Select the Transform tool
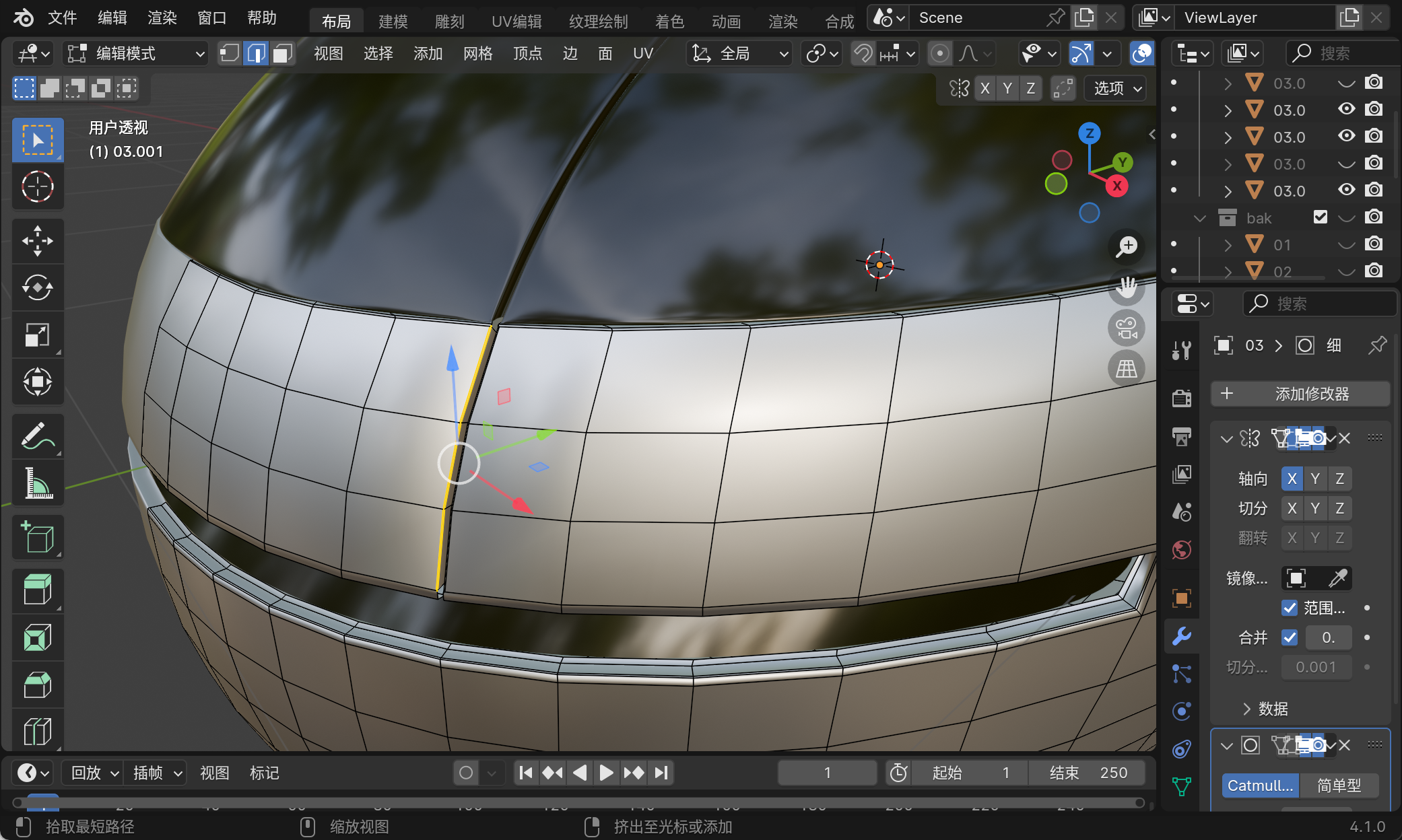This screenshot has height=840, width=1402. [x=38, y=382]
